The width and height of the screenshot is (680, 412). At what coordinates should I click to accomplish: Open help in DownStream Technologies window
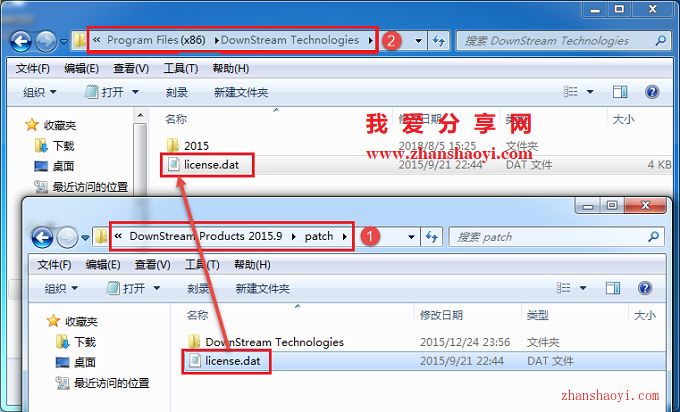click(652, 92)
